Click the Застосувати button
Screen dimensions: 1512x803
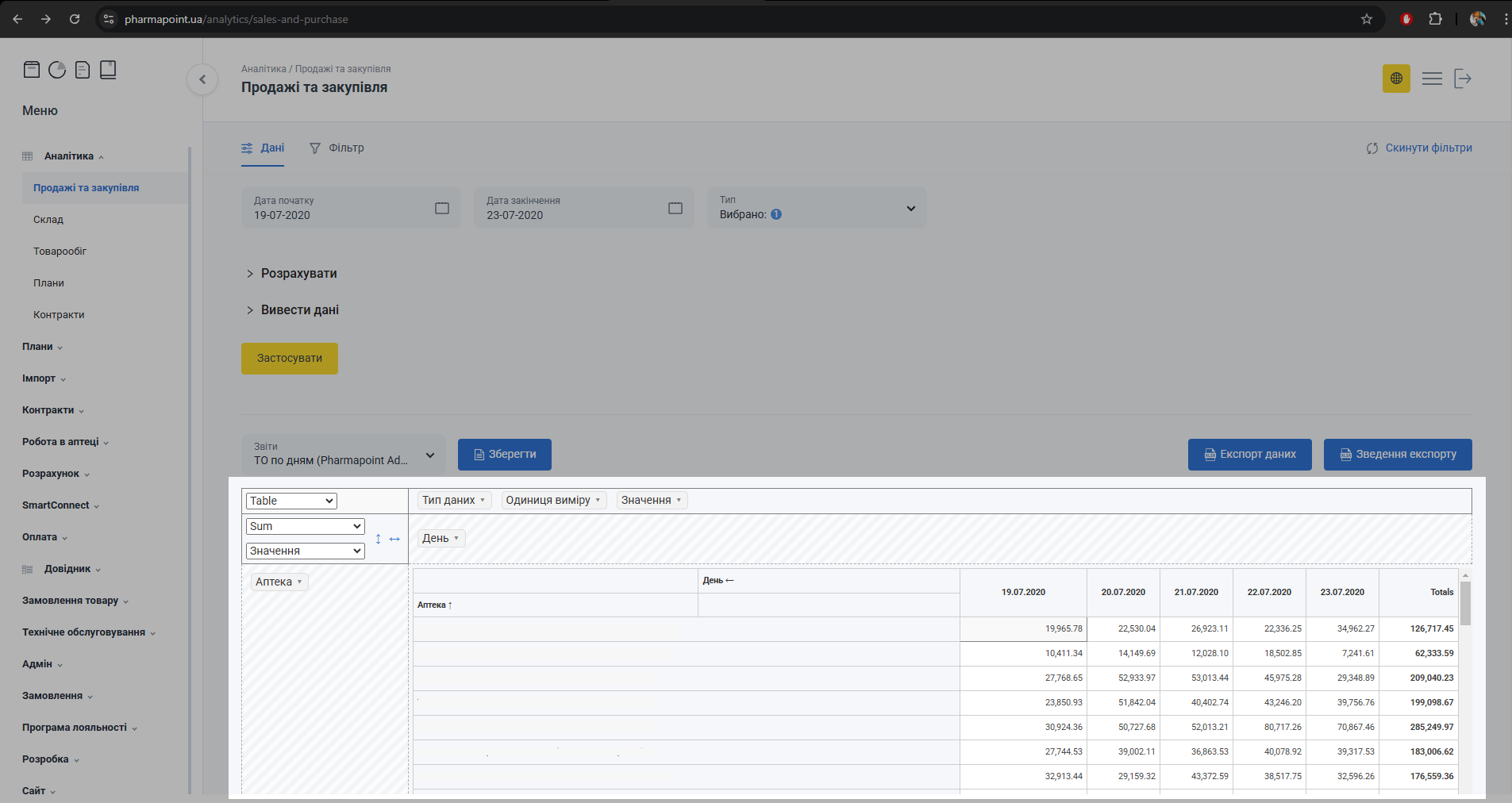(290, 359)
